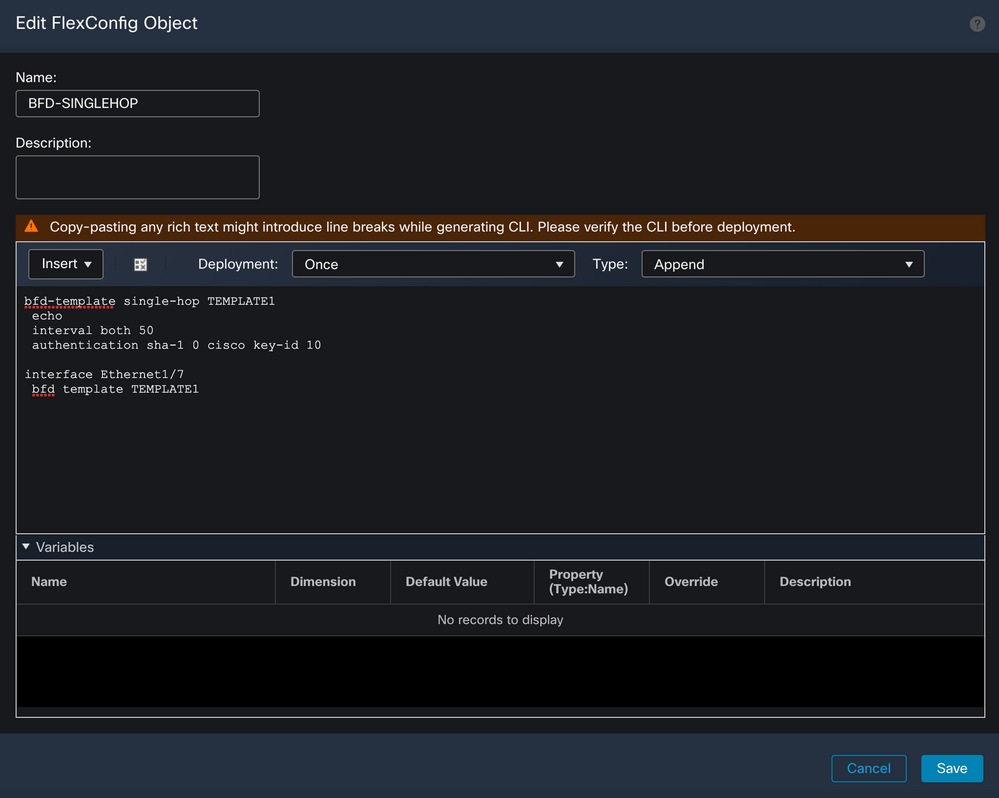Click the Name field containing BFD-SINGLEHOP
This screenshot has height=798, width=999.
click(137, 103)
